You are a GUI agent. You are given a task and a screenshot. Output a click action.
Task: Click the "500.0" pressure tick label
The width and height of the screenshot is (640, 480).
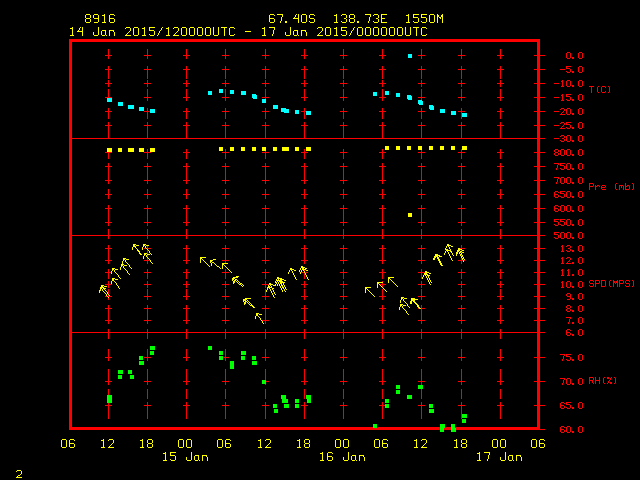[569, 236]
